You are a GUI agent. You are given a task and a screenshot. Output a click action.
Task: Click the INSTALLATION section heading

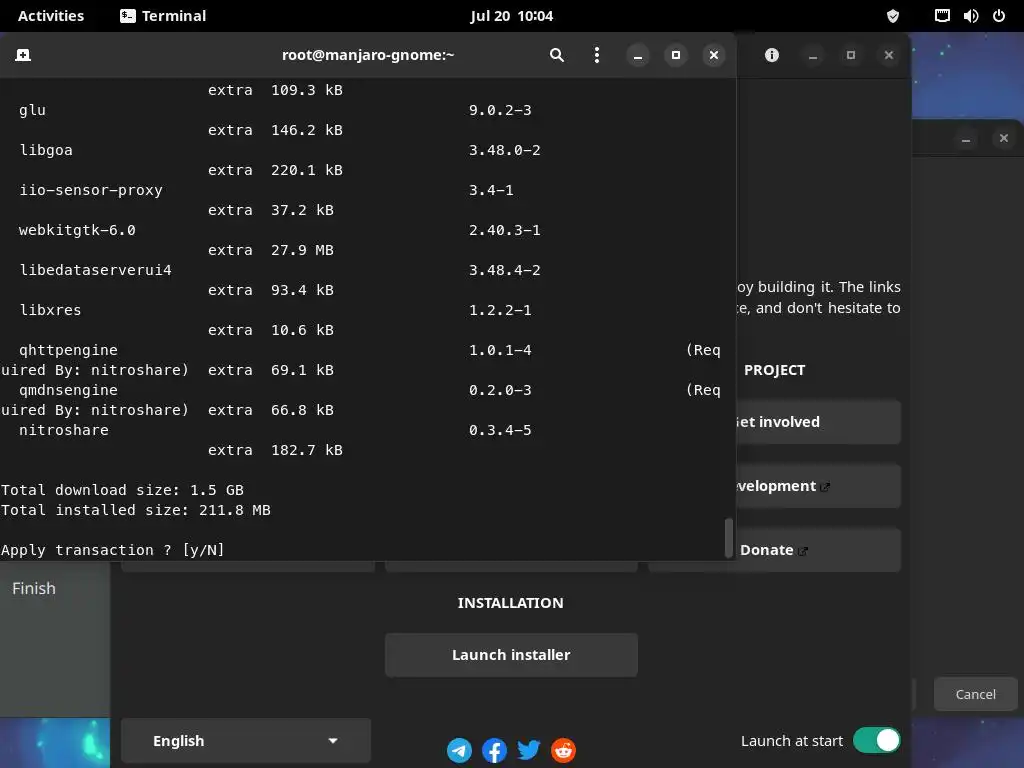tap(511, 603)
